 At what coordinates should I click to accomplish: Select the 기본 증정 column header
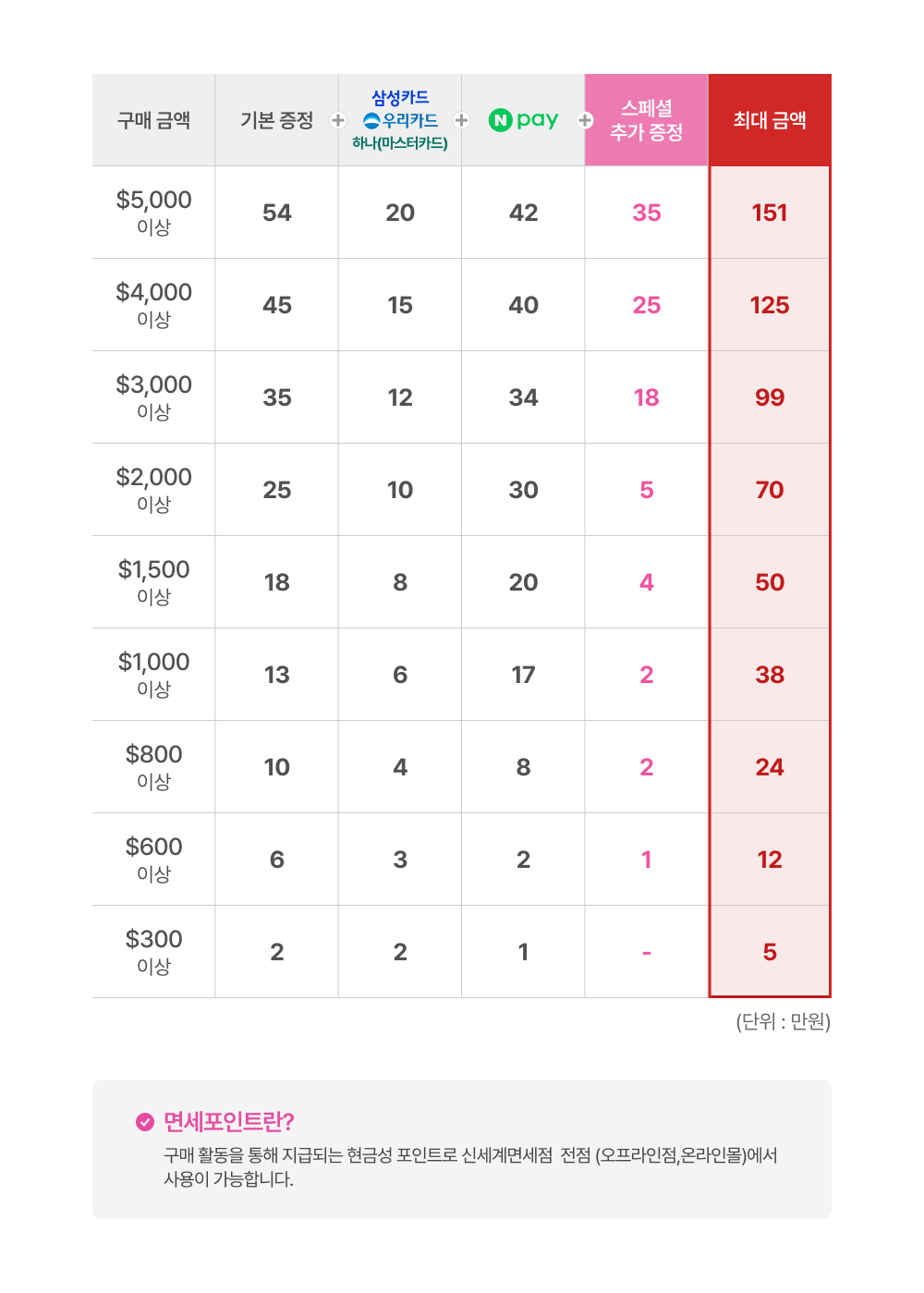277,120
